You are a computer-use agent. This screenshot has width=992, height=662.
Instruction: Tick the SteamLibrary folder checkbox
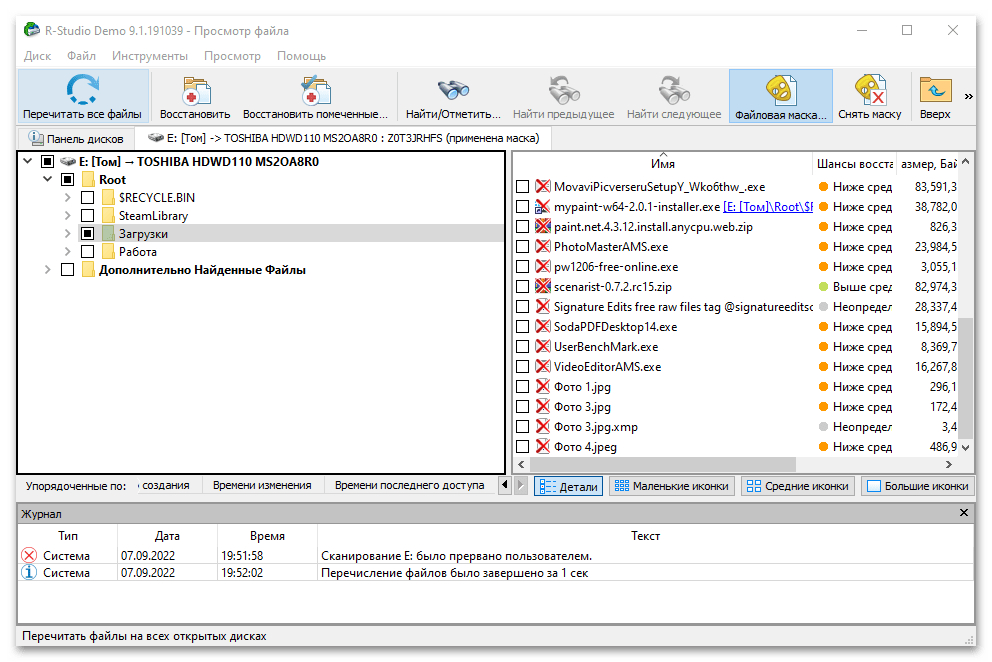pyautogui.click(x=87, y=216)
